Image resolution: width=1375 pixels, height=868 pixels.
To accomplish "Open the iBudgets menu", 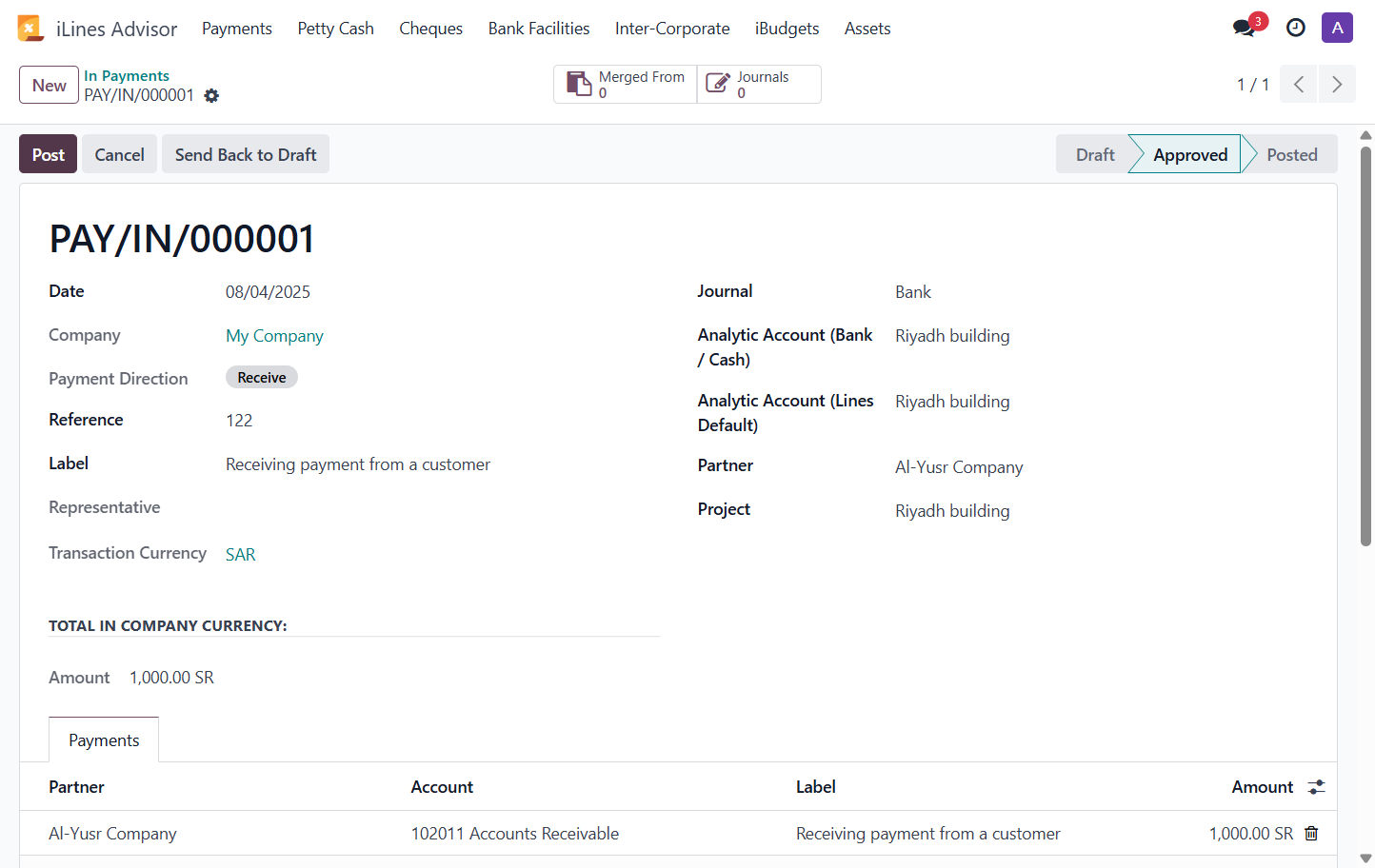I will coord(787,29).
